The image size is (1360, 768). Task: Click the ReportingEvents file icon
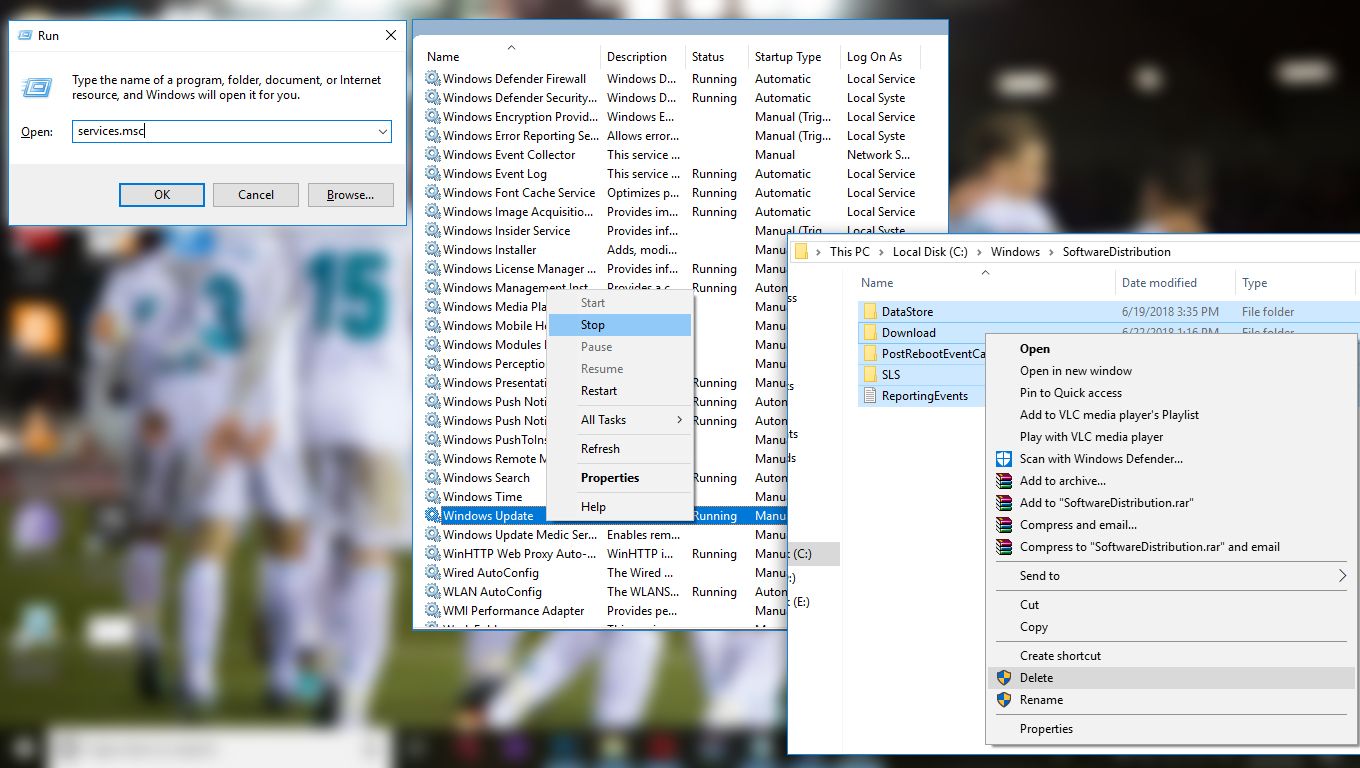coord(869,396)
